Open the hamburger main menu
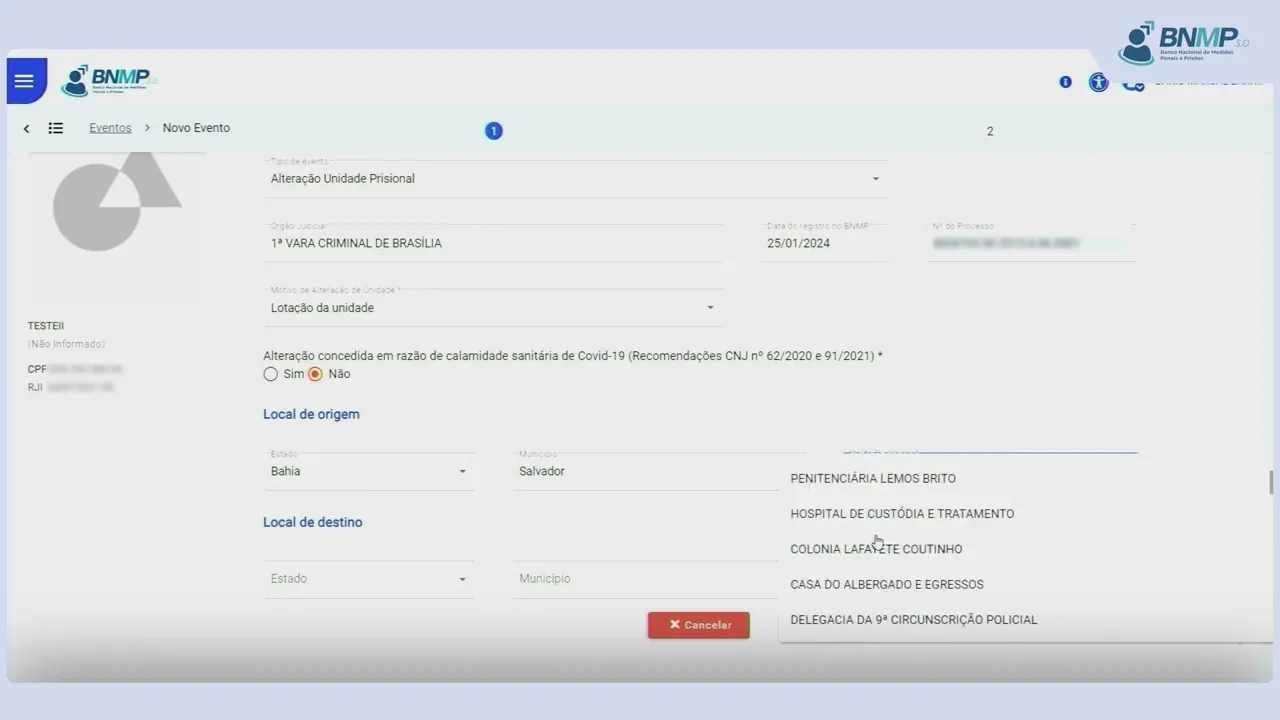The height and width of the screenshot is (720, 1280). click(x=25, y=81)
